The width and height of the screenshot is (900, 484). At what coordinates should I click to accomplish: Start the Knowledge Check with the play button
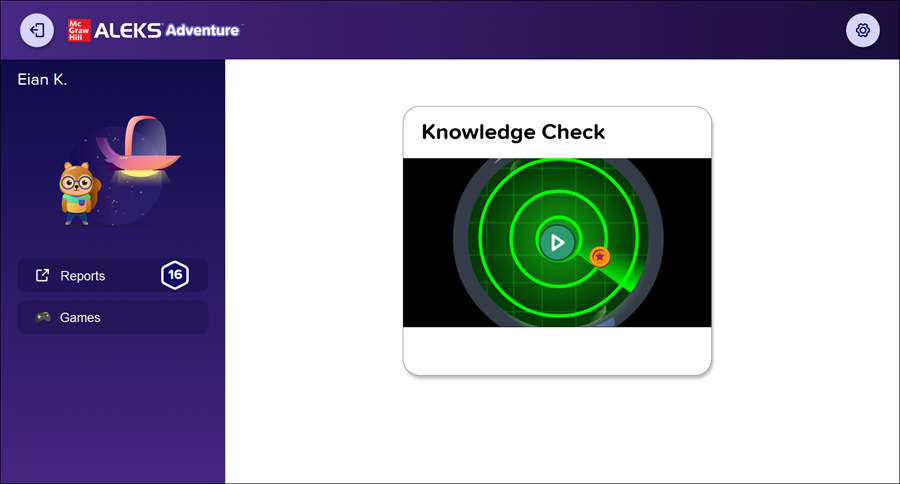[x=557, y=242]
